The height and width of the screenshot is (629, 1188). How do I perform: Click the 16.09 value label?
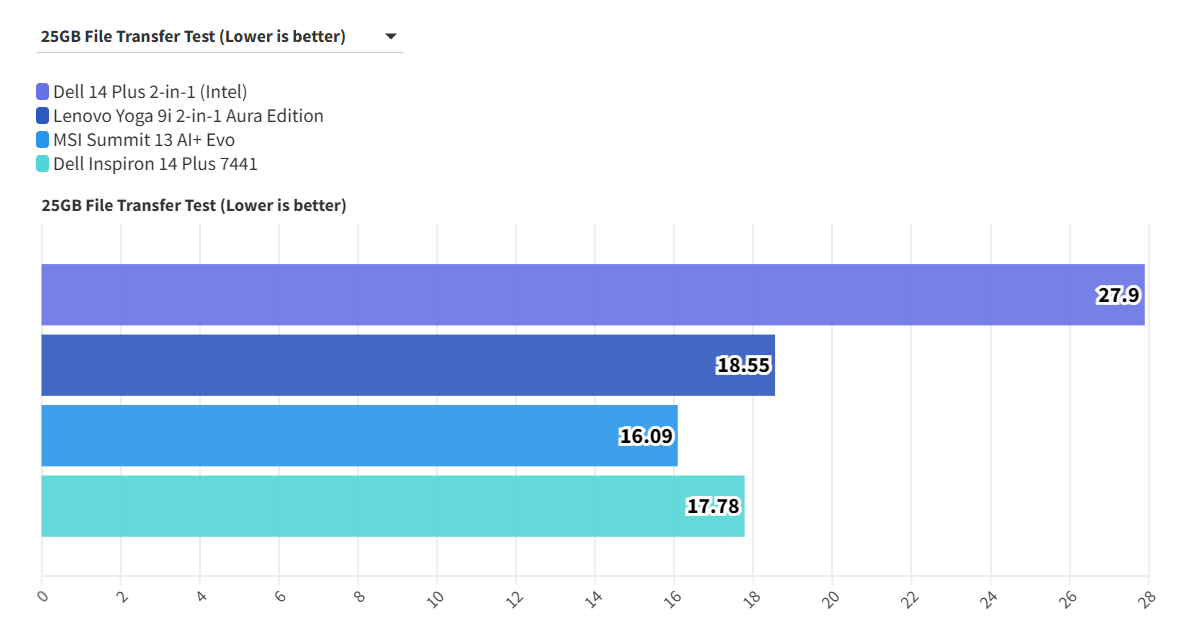point(646,436)
